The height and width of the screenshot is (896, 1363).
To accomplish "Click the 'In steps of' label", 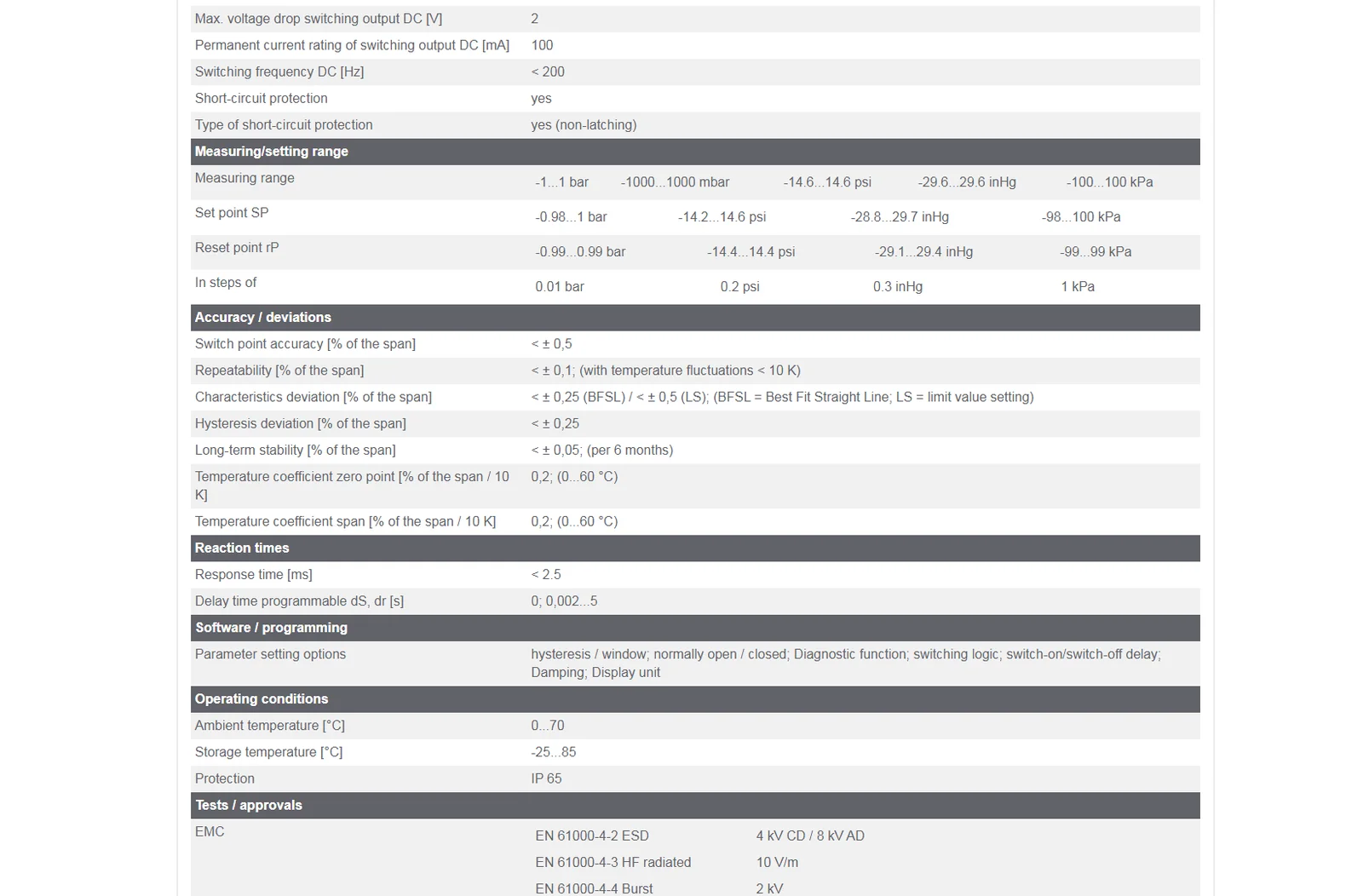I will point(226,283).
